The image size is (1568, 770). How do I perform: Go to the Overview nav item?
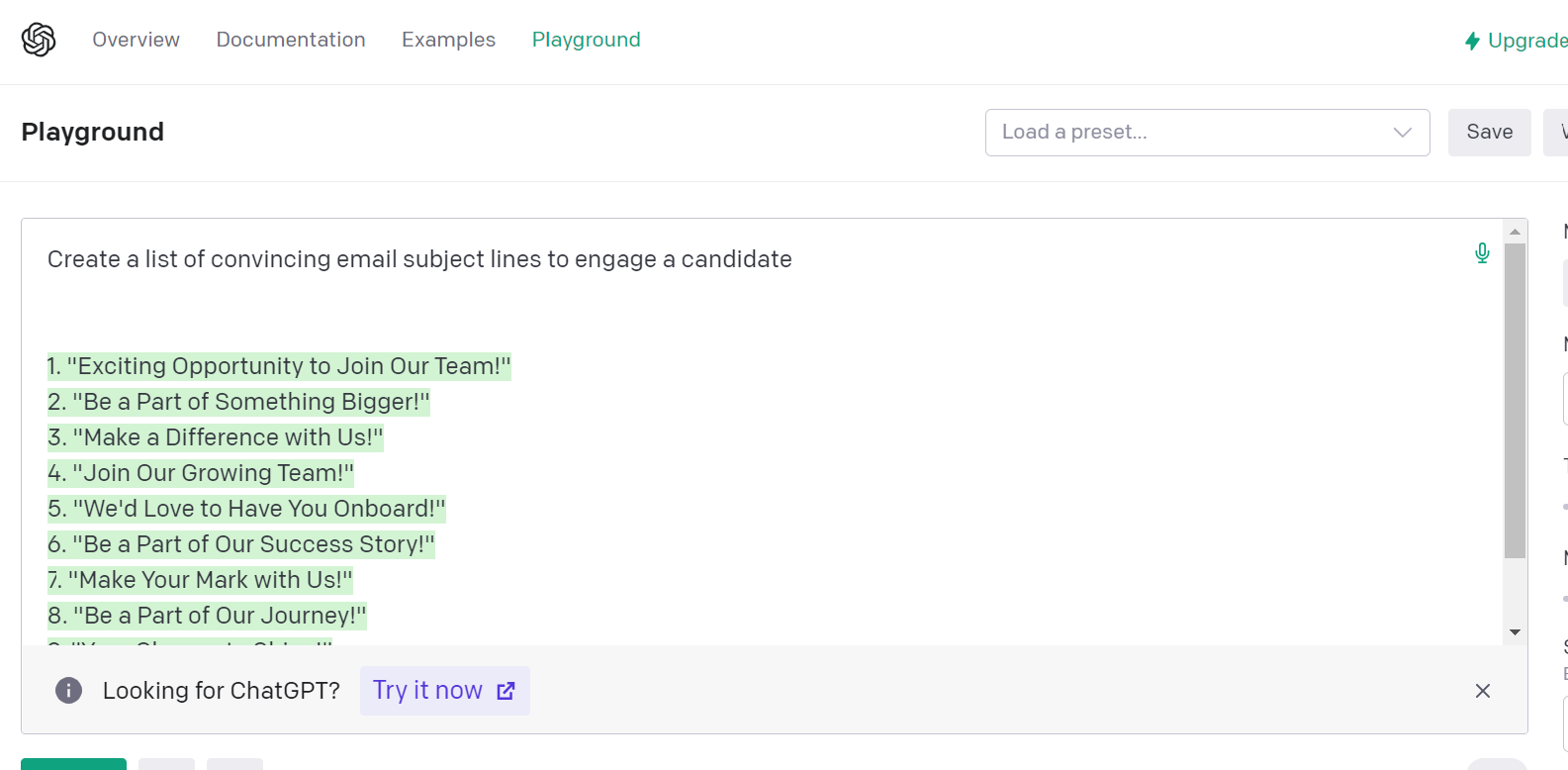pos(137,40)
